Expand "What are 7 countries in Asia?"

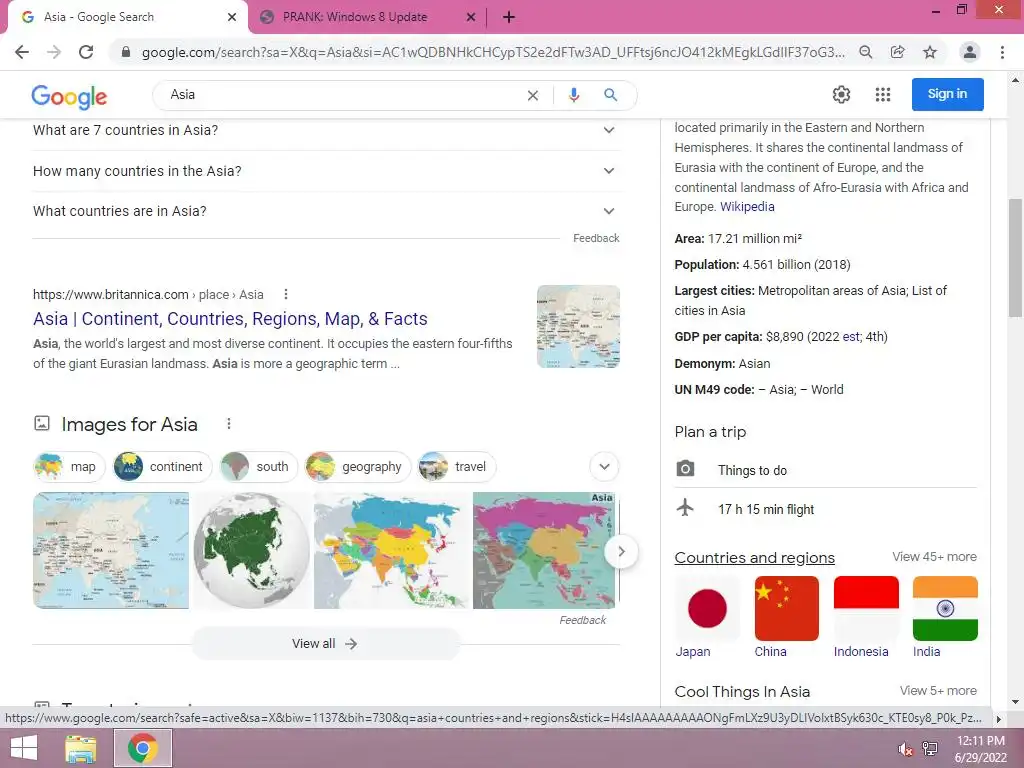pos(326,130)
